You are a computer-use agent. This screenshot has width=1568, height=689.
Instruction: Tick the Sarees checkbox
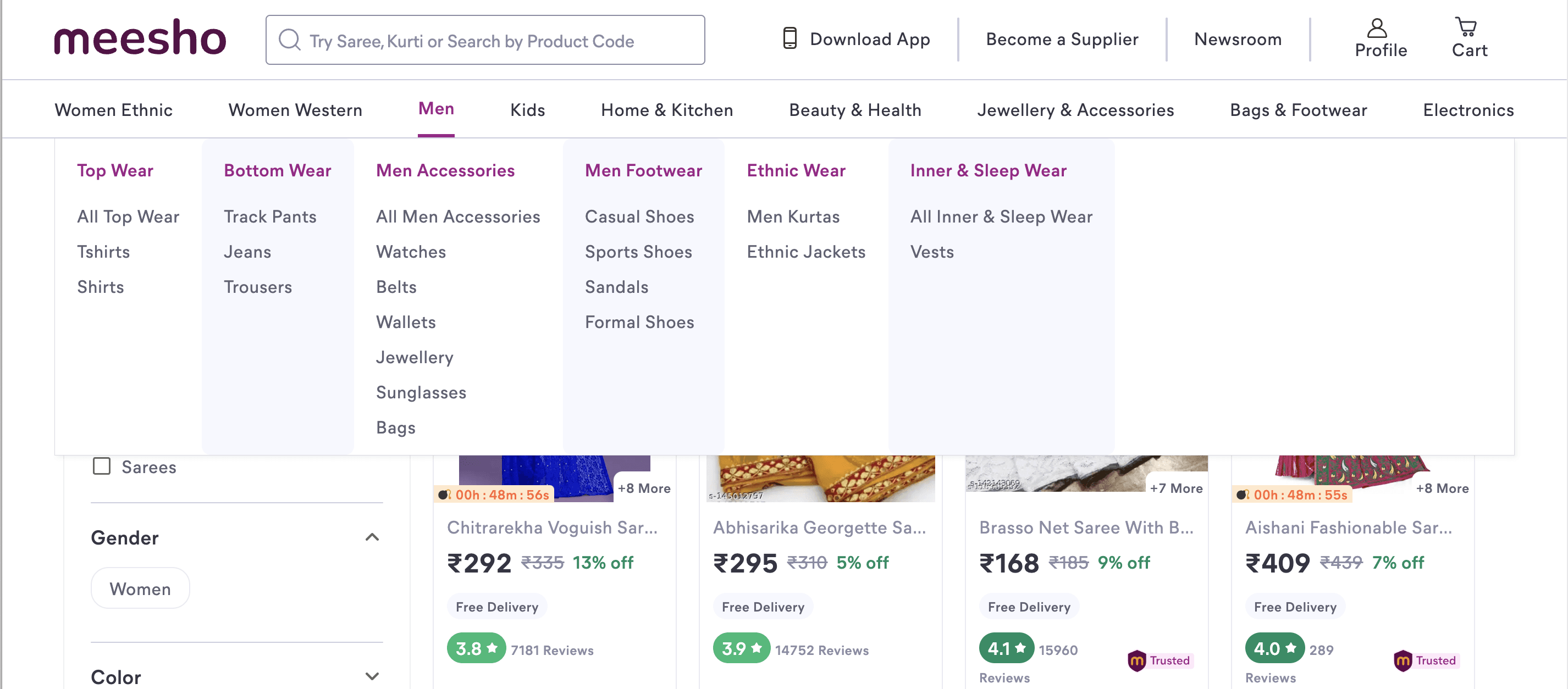click(102, 466)
